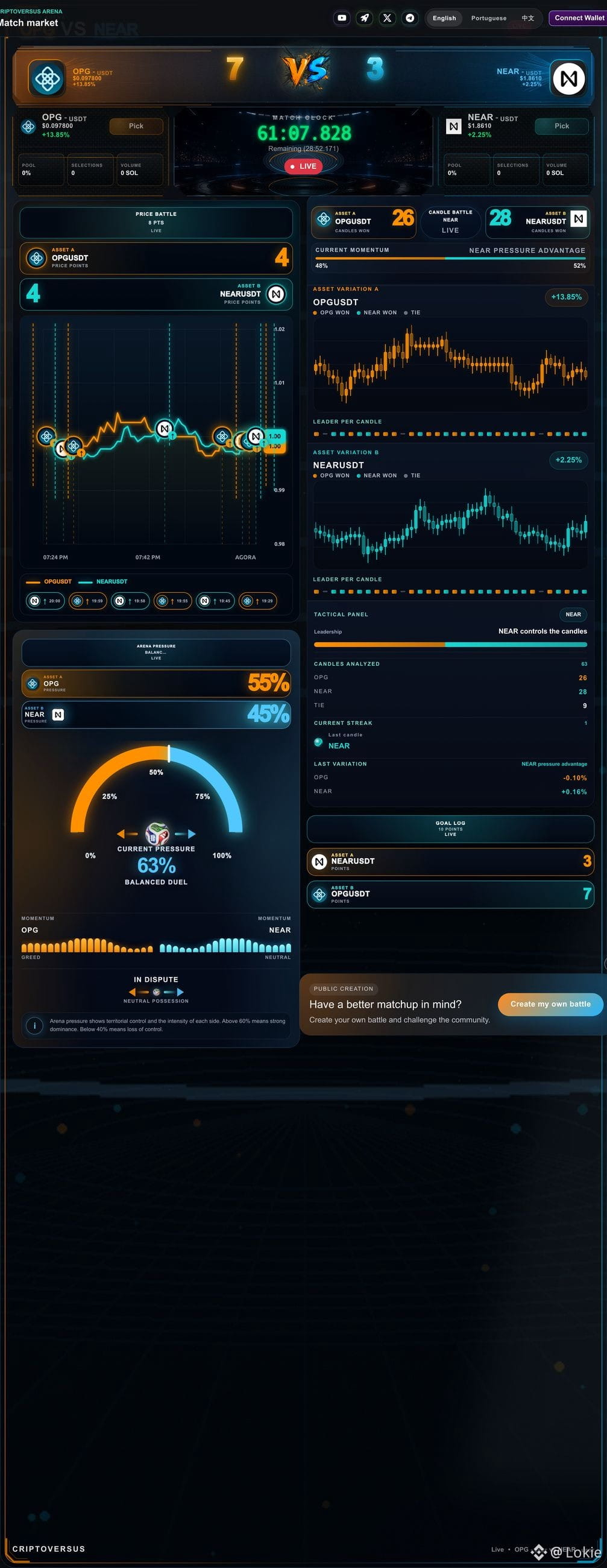Switch language to English
607x1568 pixels.
click(444, 18)
